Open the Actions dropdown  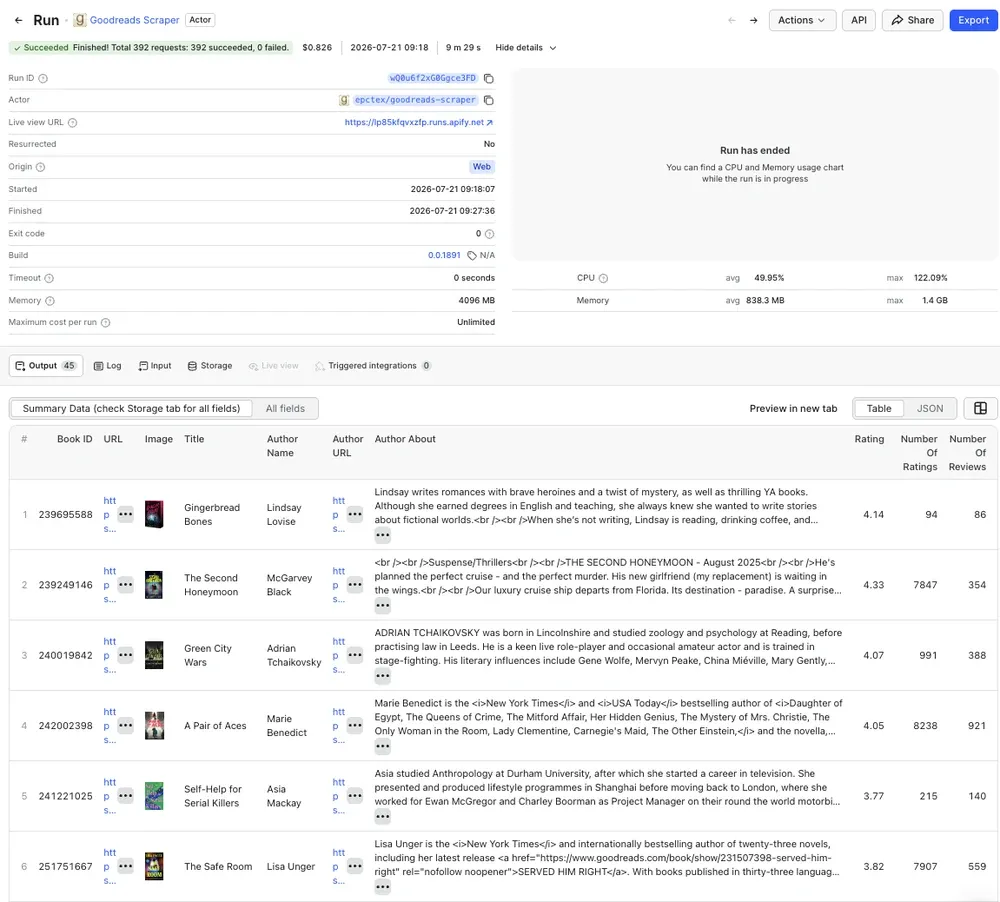[802, 20]
